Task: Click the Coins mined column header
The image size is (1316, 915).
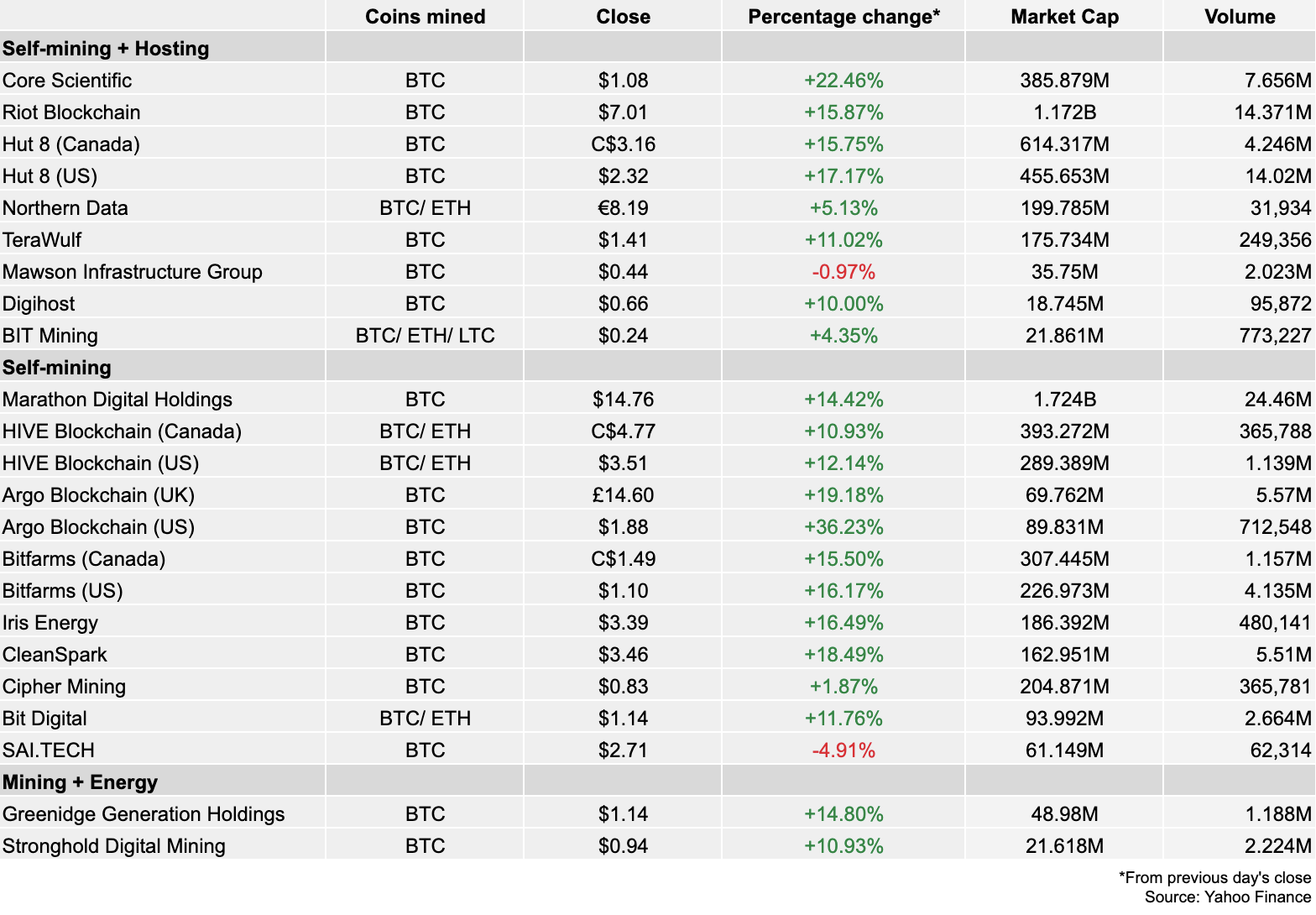Action: [425, 17]
